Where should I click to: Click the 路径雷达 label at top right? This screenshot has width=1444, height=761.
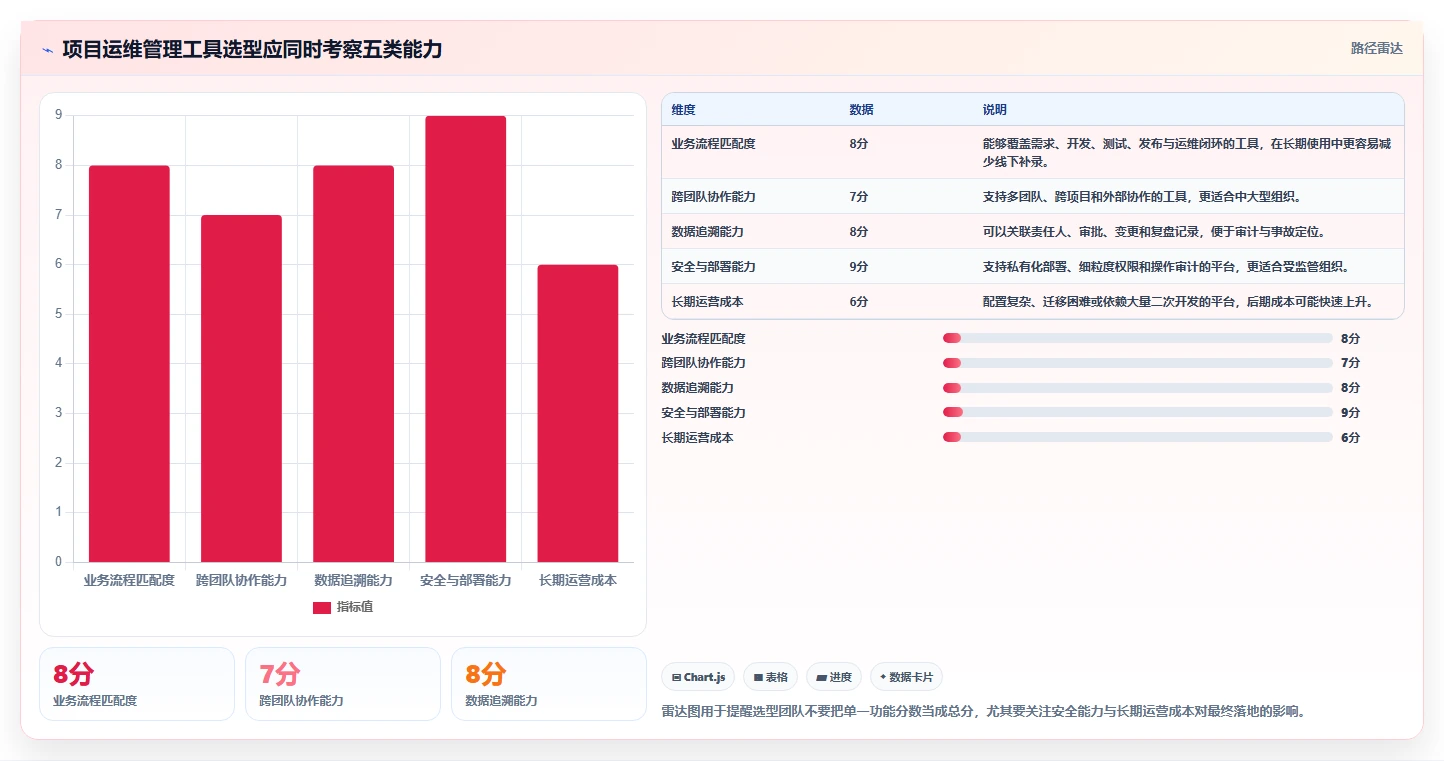click(x=1377, y=48)
